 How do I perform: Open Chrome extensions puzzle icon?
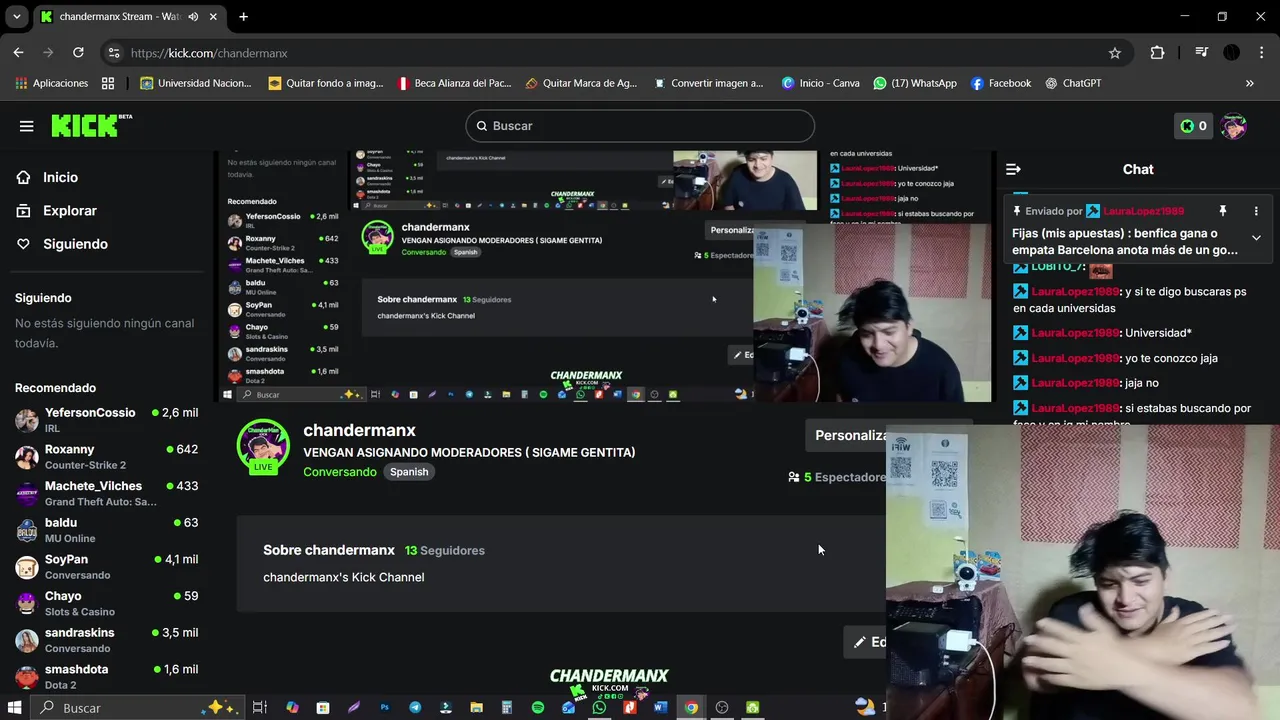pos(1158,53)
